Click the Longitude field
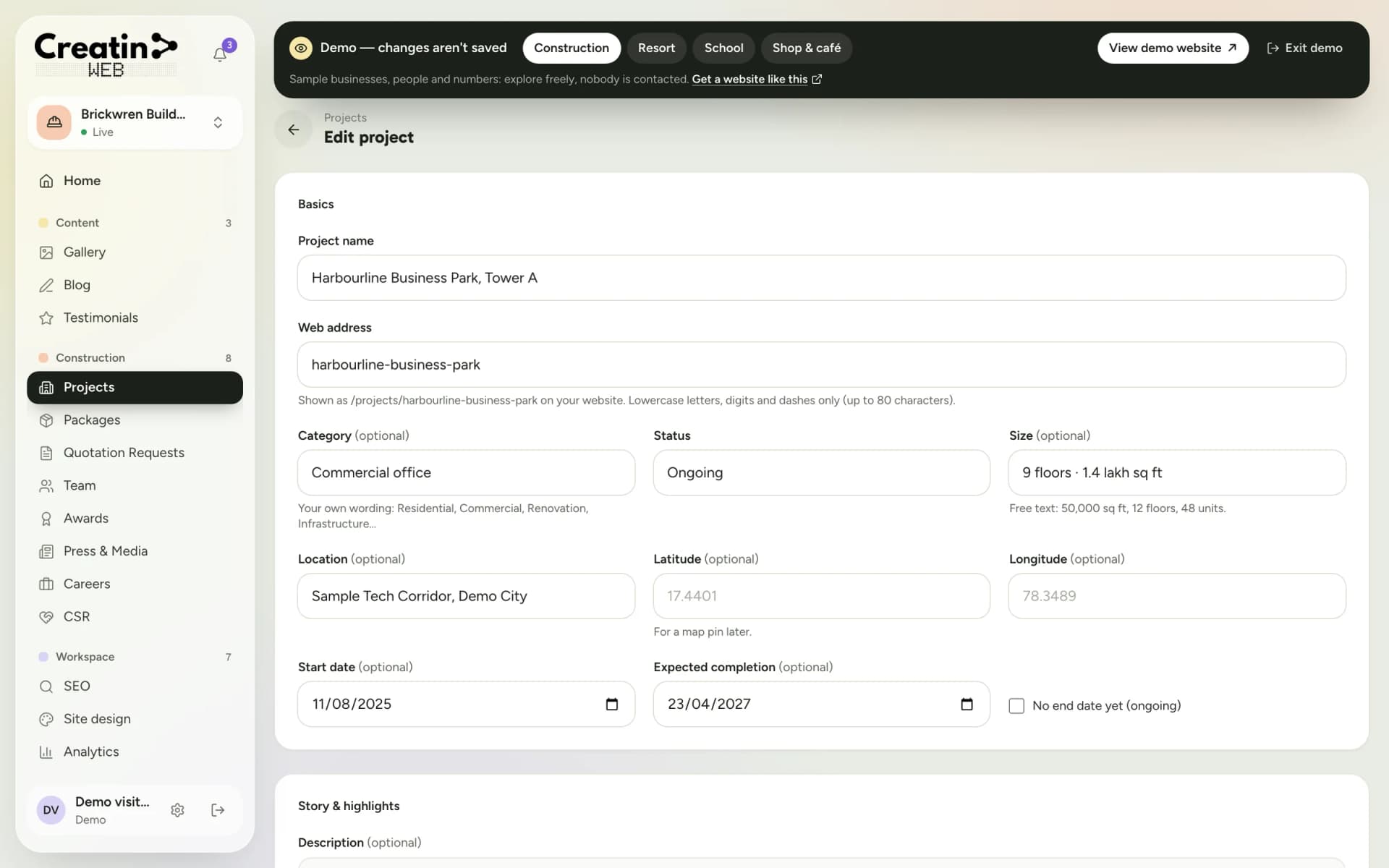The height and width of the screenshot is (868, 1389). click(1177, 596)
